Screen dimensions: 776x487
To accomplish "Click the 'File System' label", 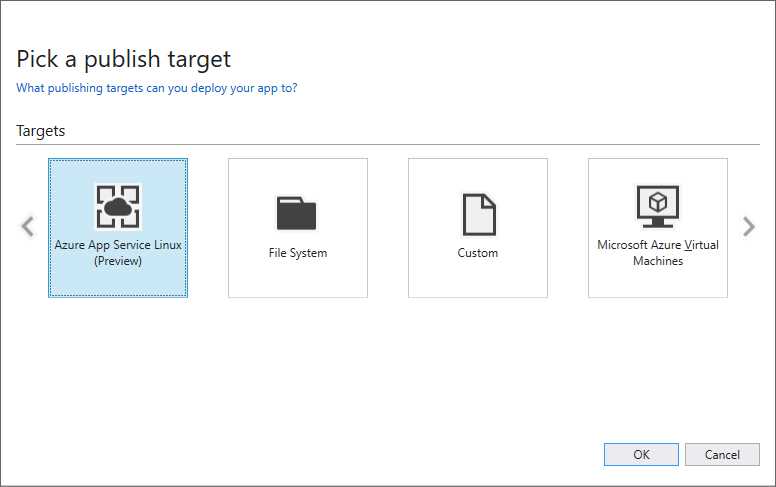I will click(298, 253).
